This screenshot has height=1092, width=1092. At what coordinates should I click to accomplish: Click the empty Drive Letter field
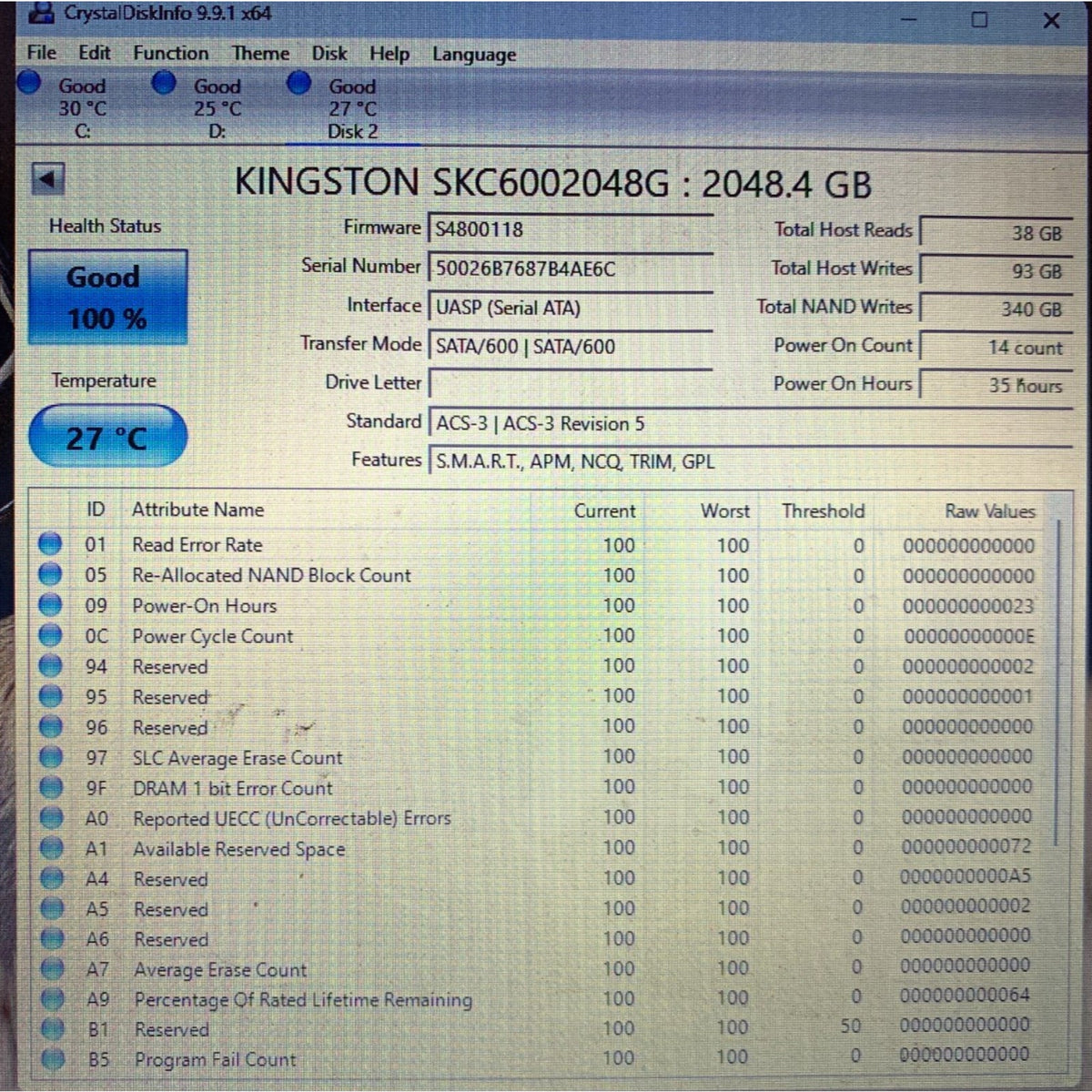point(570,384)
